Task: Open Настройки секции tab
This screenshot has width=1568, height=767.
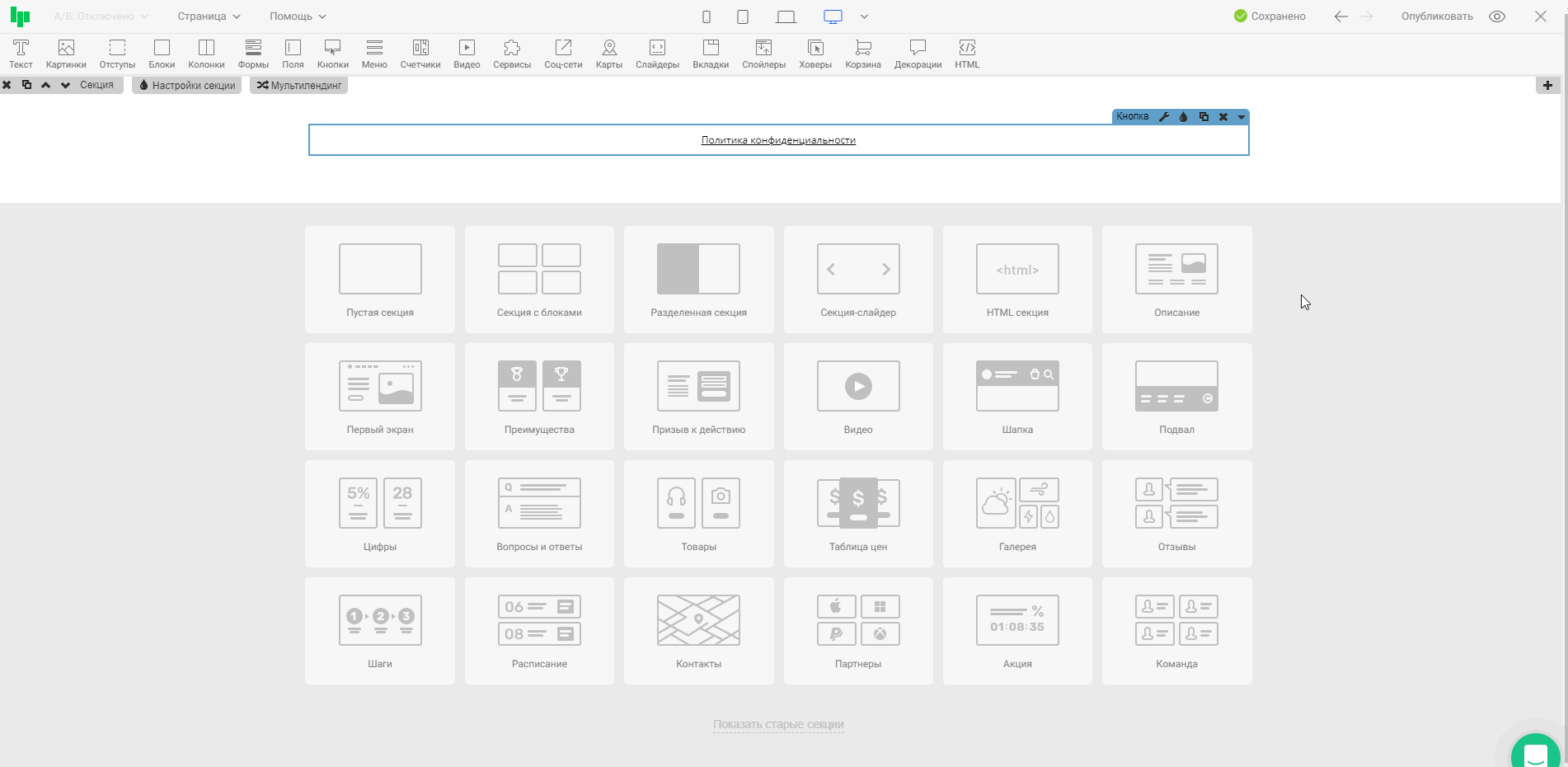Action: click(187, 85)
